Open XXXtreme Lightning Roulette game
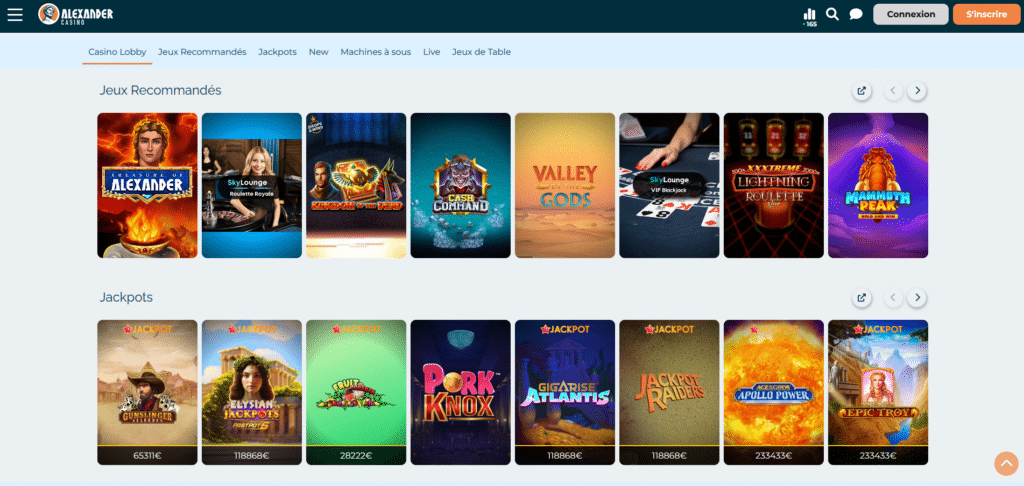This screenshot has width=1024, height=486. pos(774,186)
